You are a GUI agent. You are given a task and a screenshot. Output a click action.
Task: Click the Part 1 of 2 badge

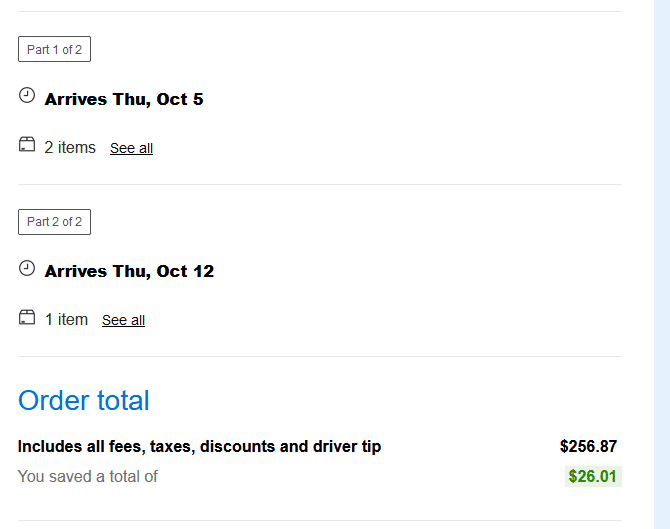point(54,49)
